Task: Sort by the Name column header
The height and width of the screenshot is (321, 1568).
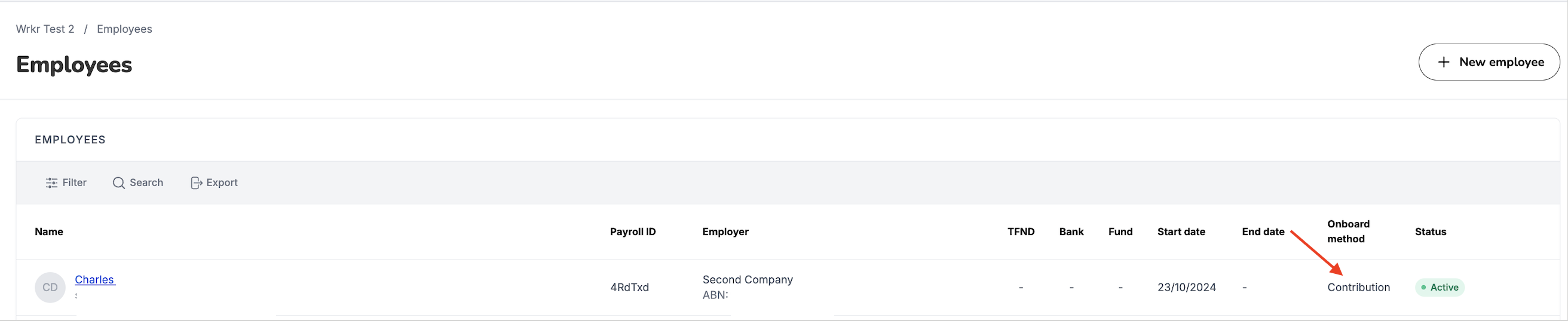Action: [x=48, y=232]
